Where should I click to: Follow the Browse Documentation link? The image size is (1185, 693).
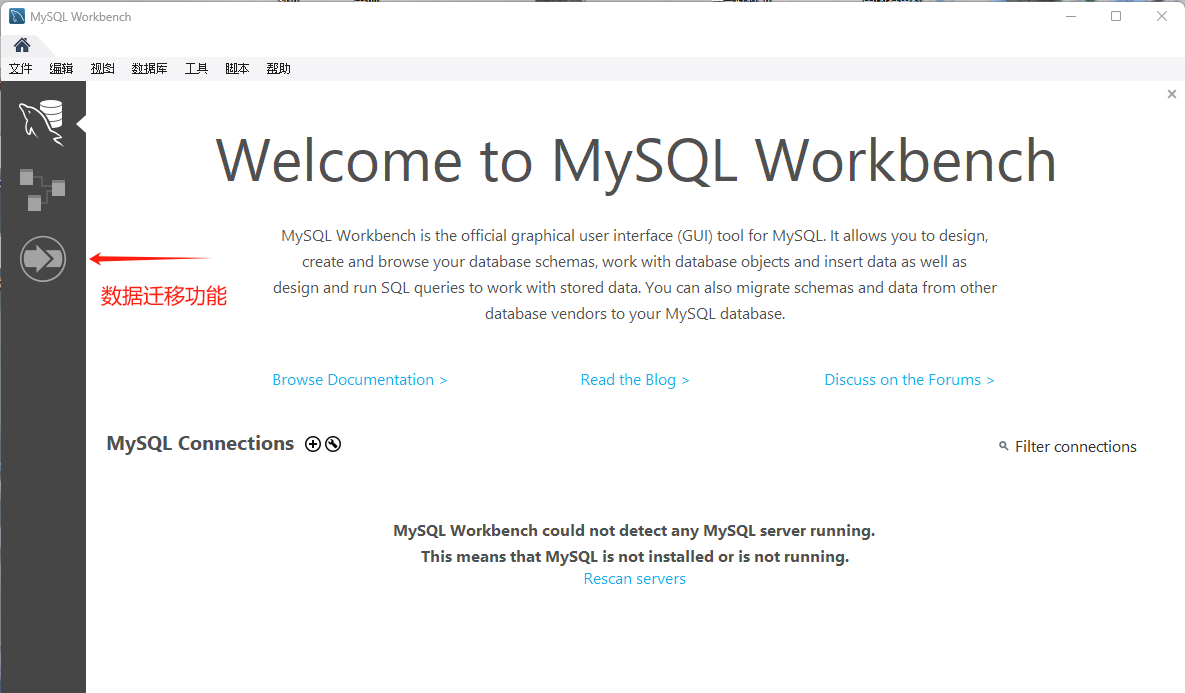click(x=360, y=380)
